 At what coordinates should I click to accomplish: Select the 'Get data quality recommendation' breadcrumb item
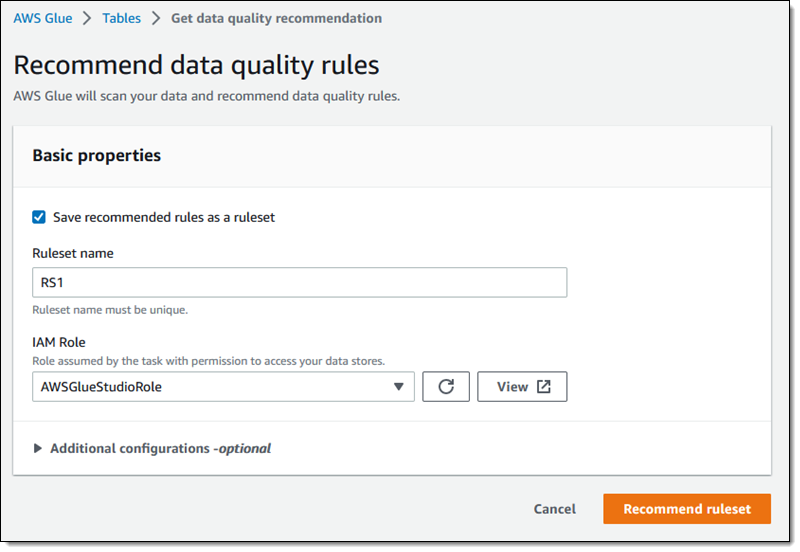click(276, 18)
